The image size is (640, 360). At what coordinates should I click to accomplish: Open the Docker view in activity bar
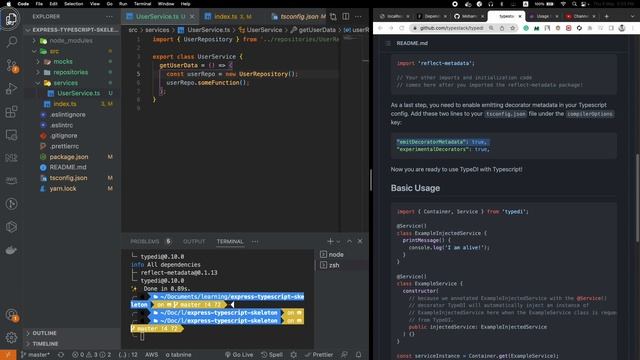[x=11, y=250]
